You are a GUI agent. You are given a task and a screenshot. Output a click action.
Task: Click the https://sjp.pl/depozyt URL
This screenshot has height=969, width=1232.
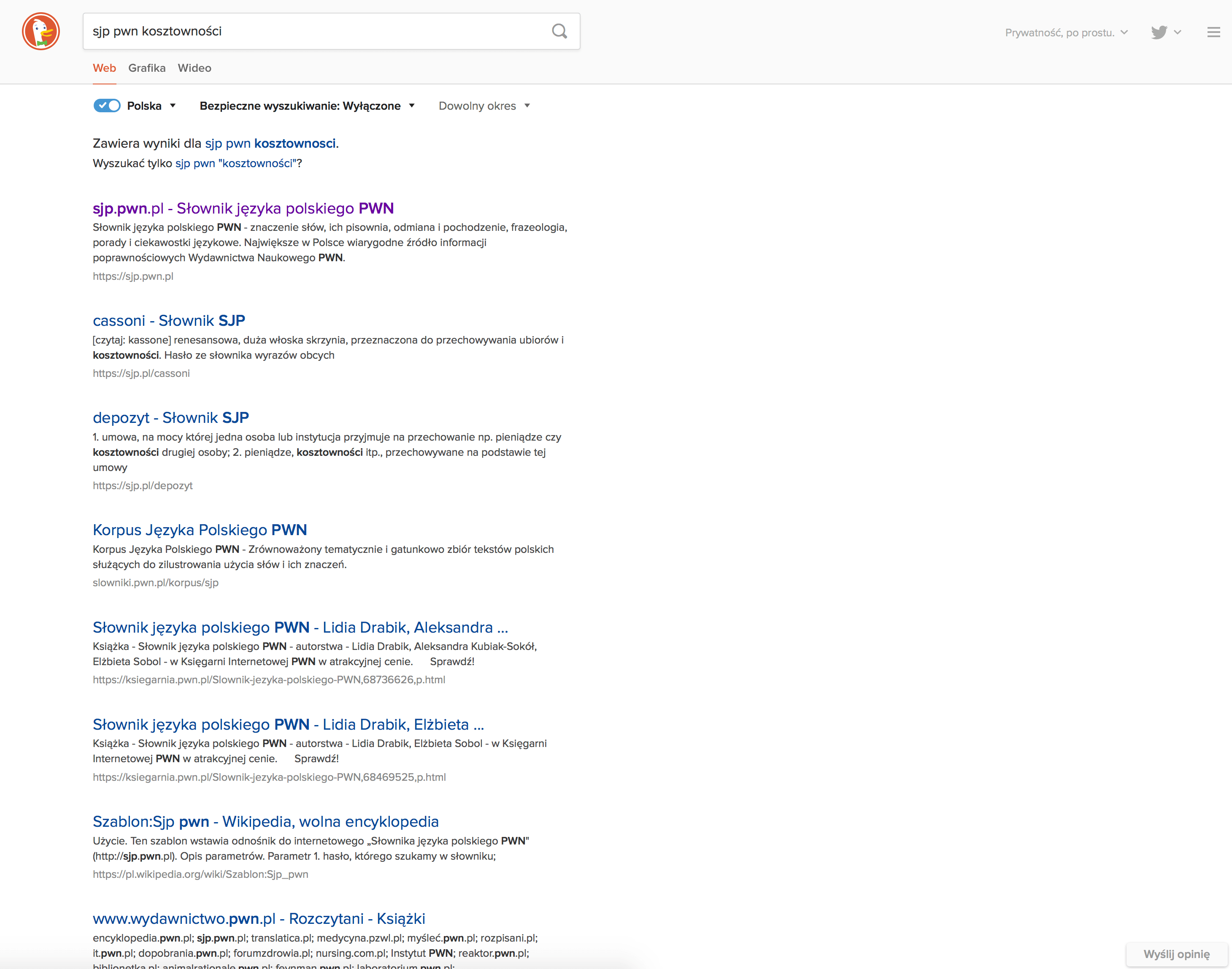click(x=143, y=486)
